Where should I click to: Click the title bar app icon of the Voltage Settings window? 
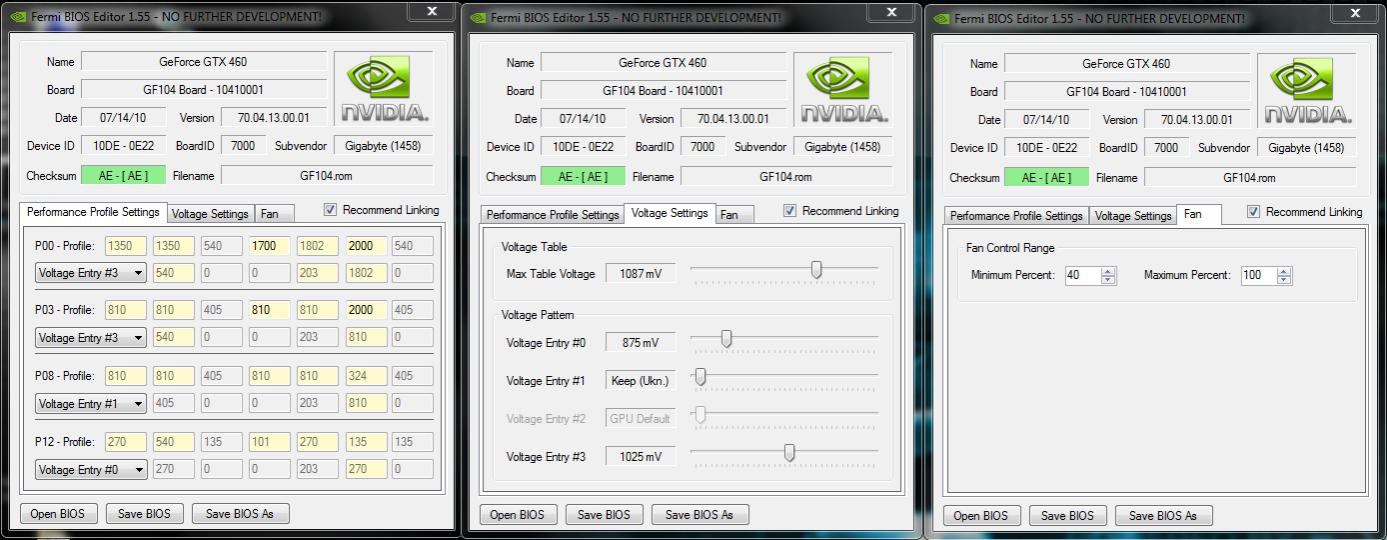click(x=477, y=17)
